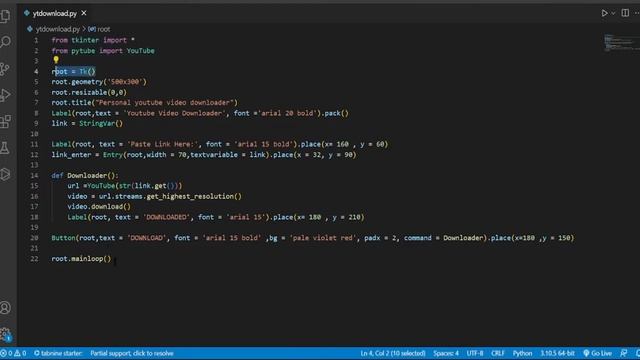Click 'link_enter' variable on line 12
640x360 pixels.
[71, 155]
